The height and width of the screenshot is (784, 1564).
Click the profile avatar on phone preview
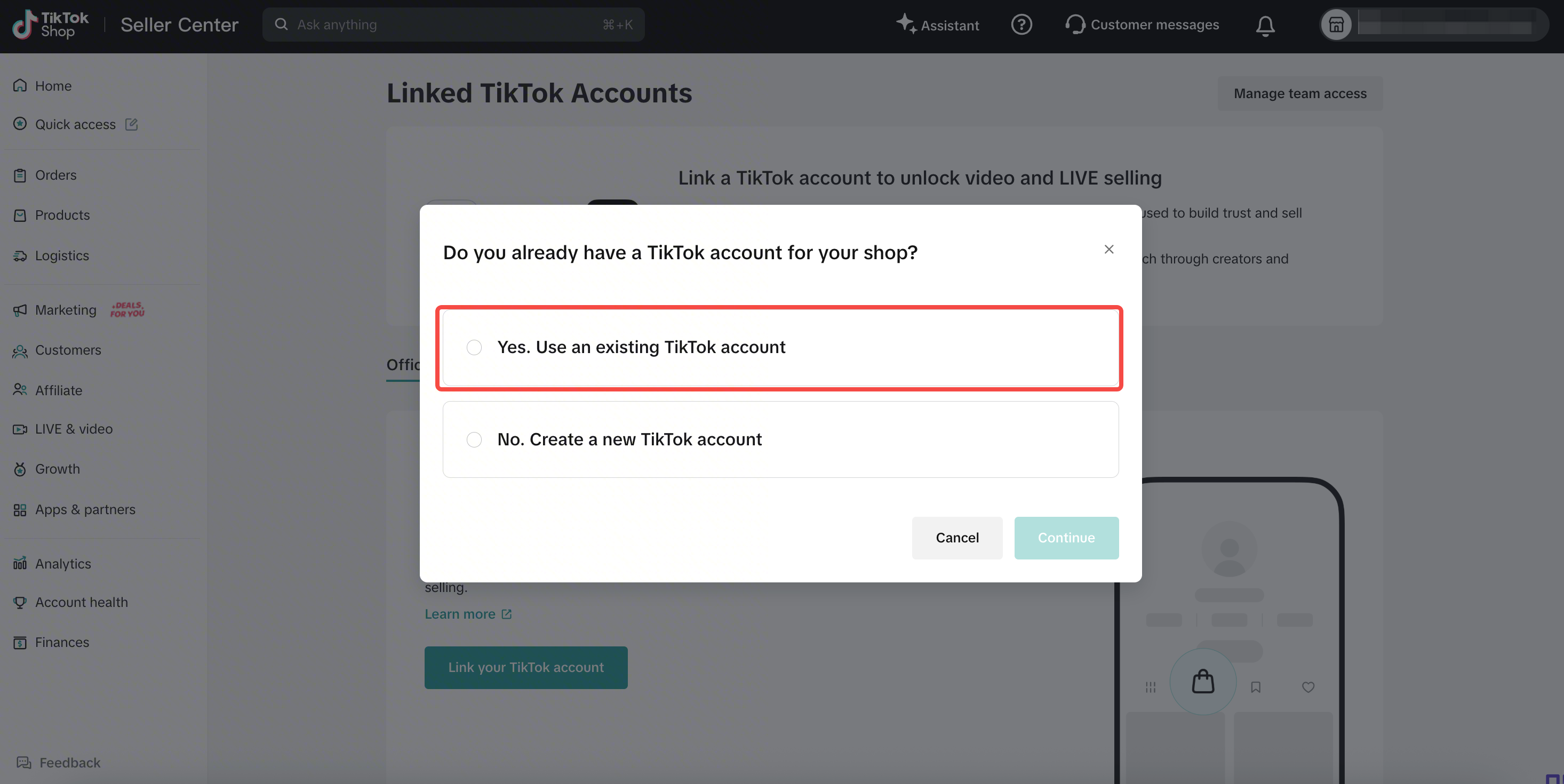click(1229, 549)
